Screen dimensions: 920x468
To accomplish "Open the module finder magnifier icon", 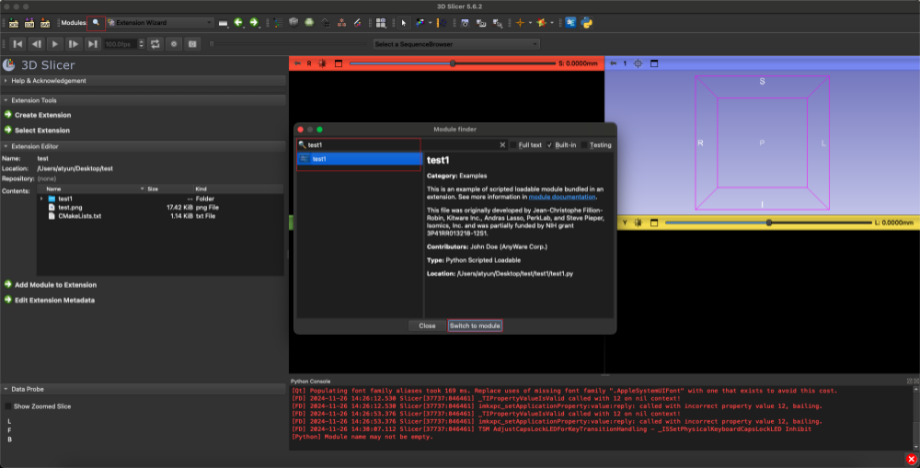I will 96,22.
